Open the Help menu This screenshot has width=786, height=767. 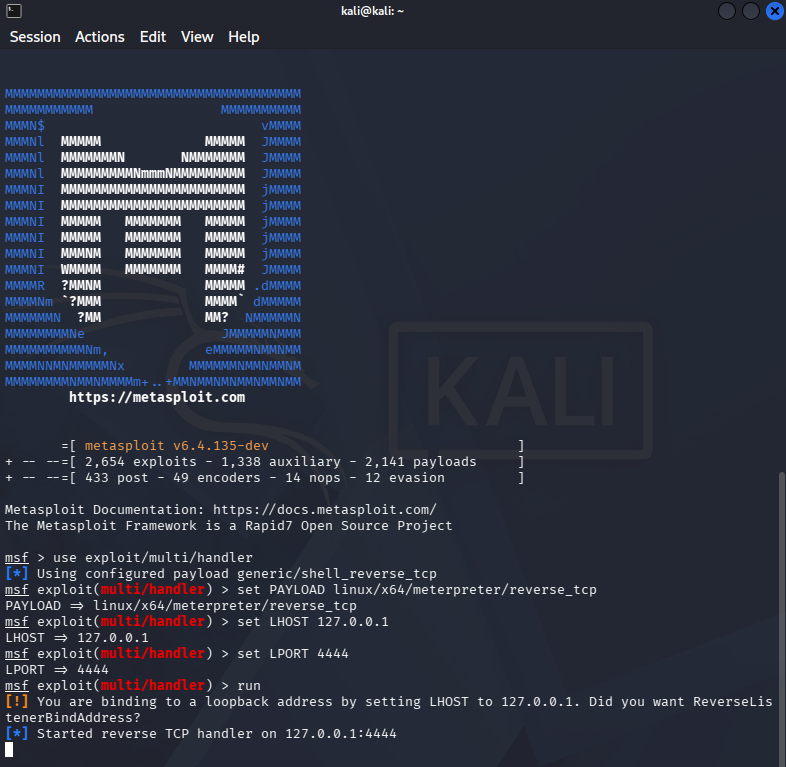click(x=244, y=37)
